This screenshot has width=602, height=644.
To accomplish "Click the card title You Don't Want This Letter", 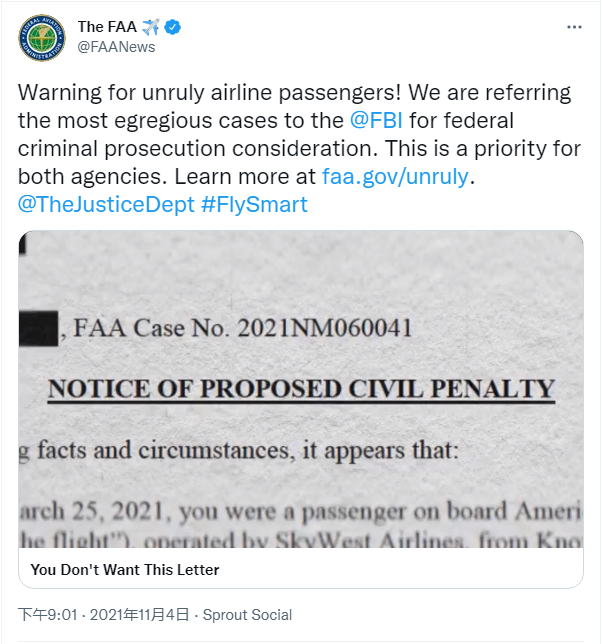I will [124, 570].
